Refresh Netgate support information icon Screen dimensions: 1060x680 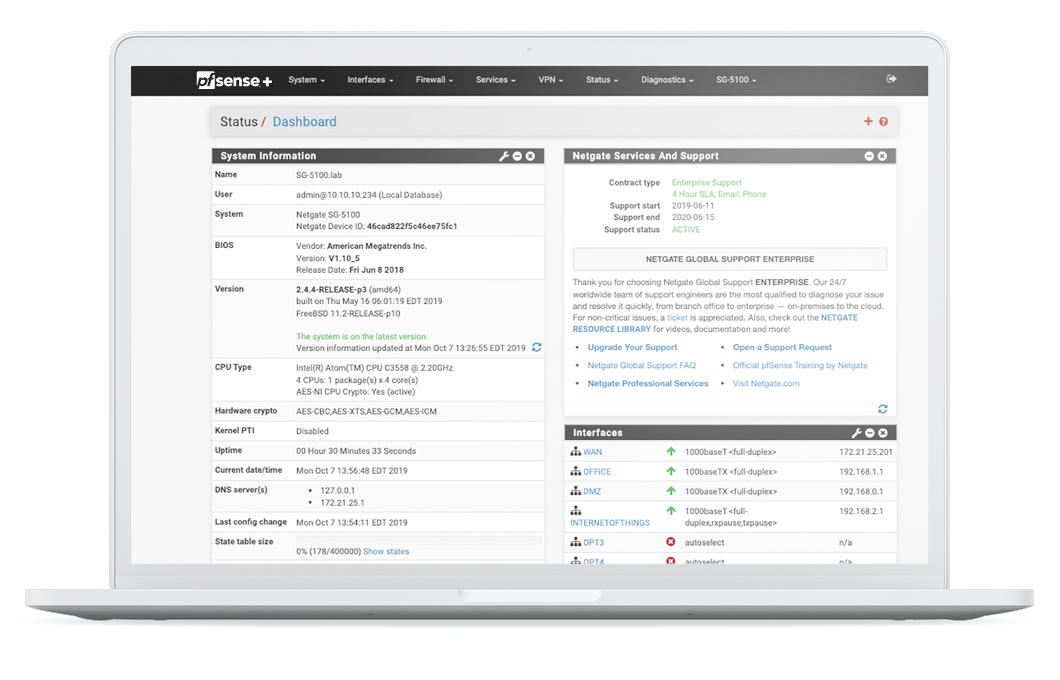882,409
